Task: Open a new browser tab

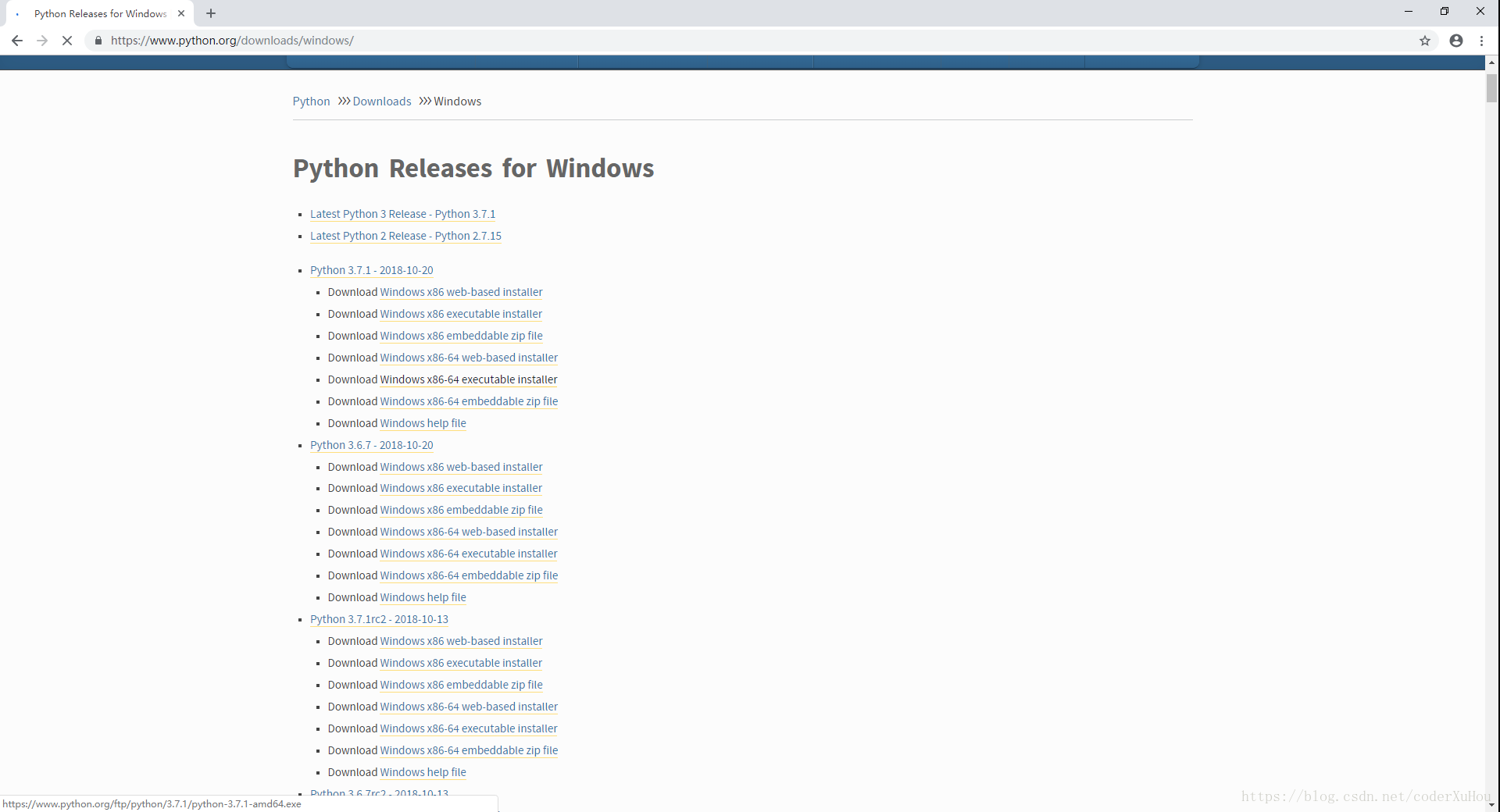Action: click(x=211, y=13)
